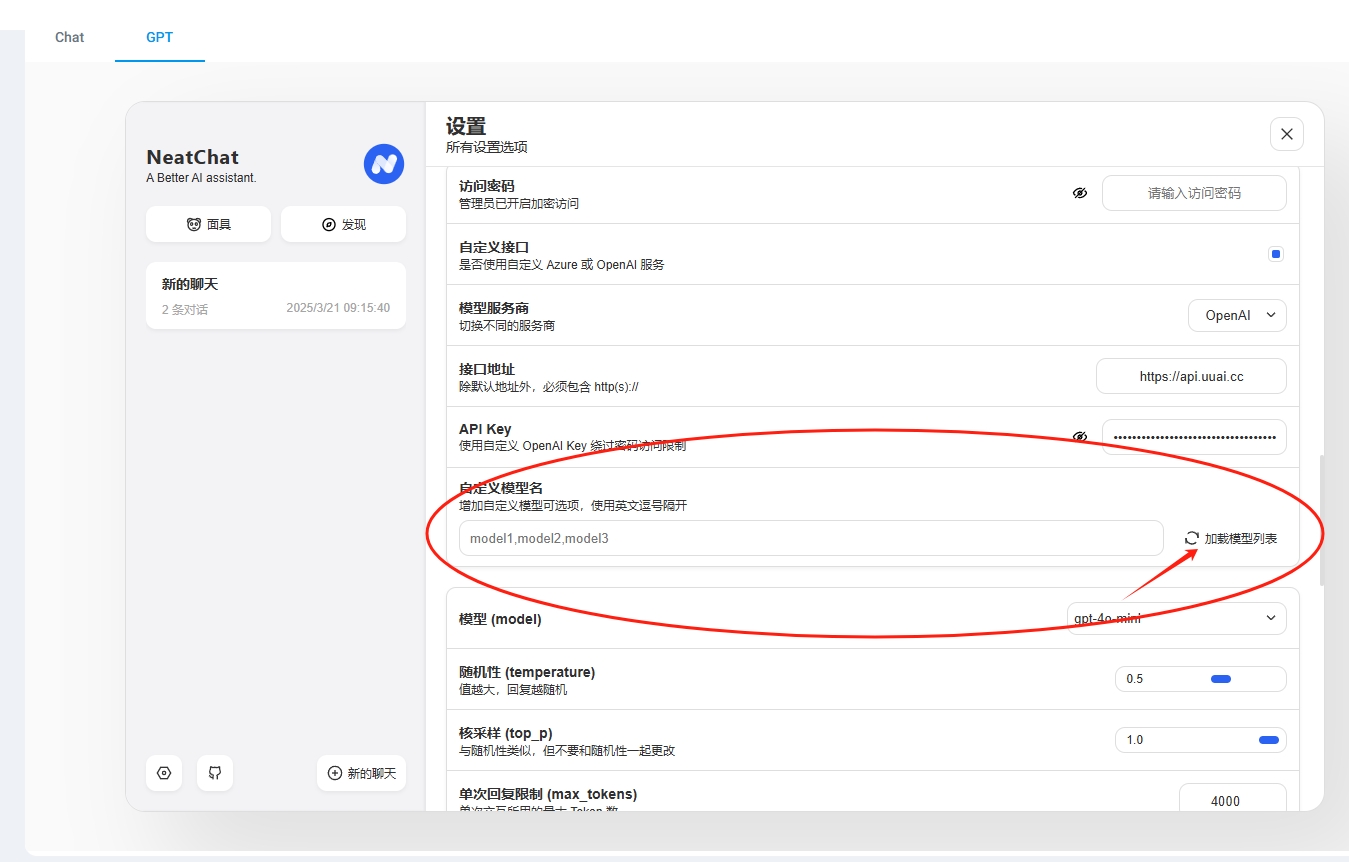Click the NeatChat title text

(193, 157)
